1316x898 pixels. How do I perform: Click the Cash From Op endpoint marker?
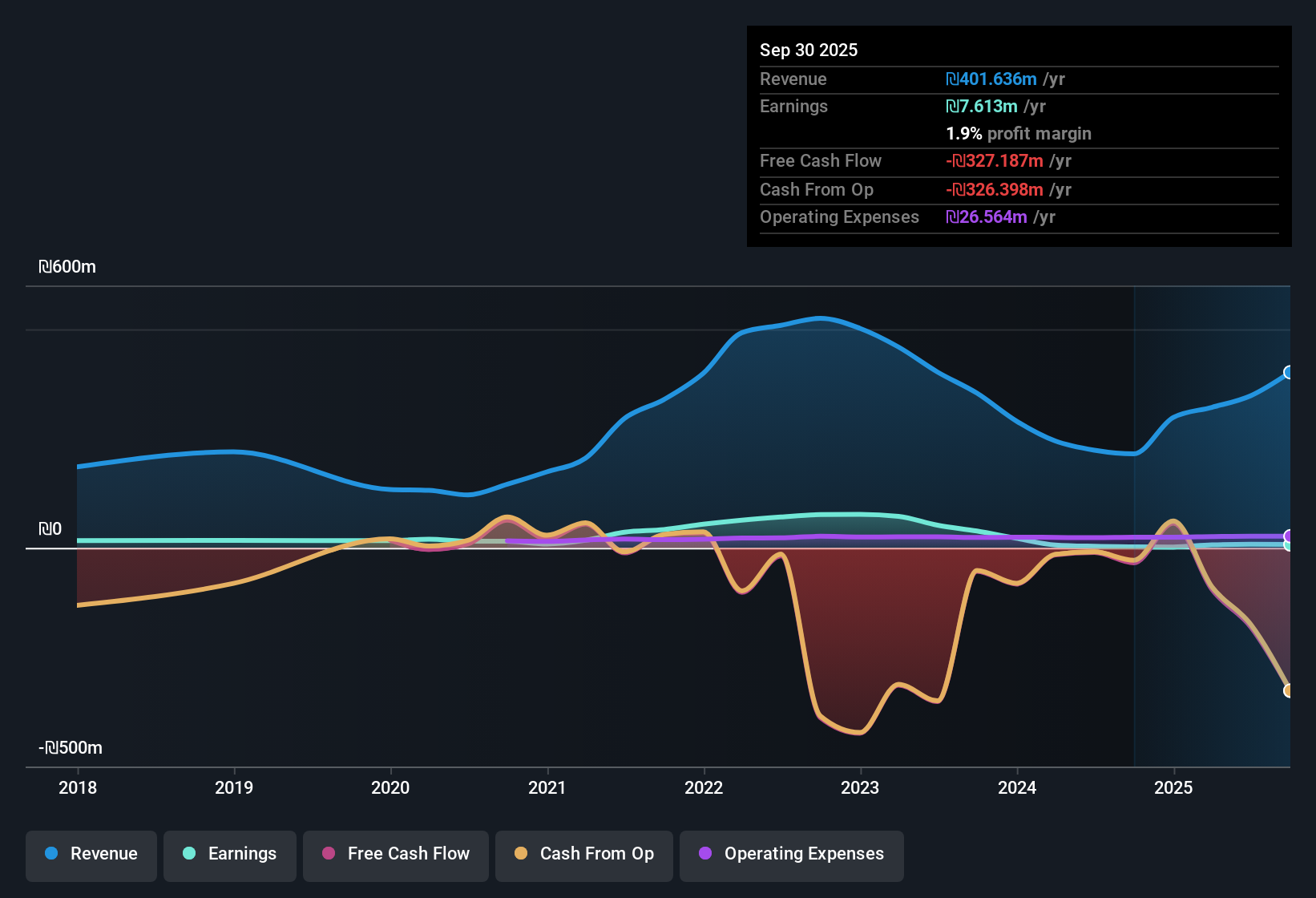[x=1290, y=690]
